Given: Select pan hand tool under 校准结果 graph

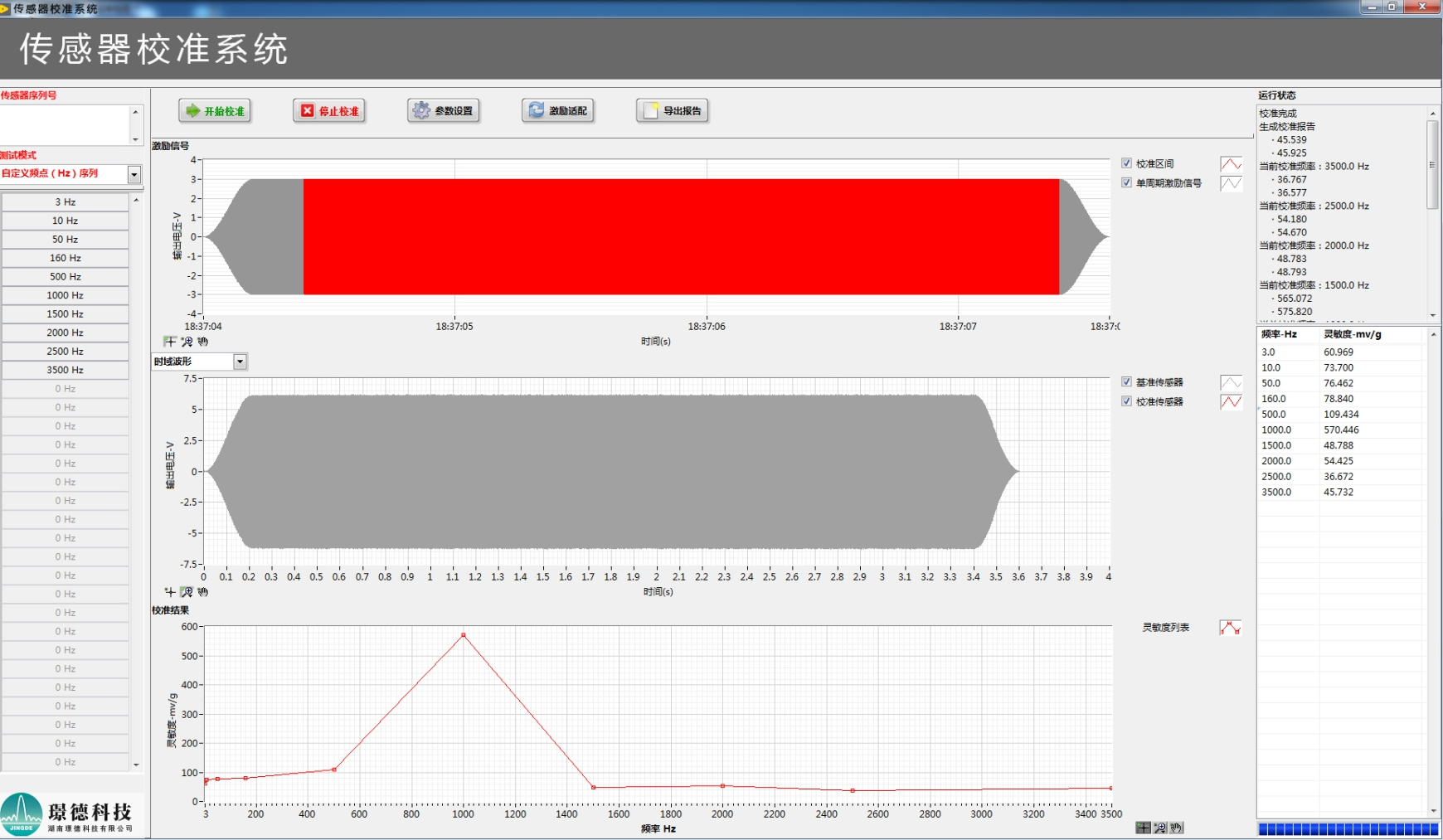Looking at the screenshot, I should (x=1177, y=828).
